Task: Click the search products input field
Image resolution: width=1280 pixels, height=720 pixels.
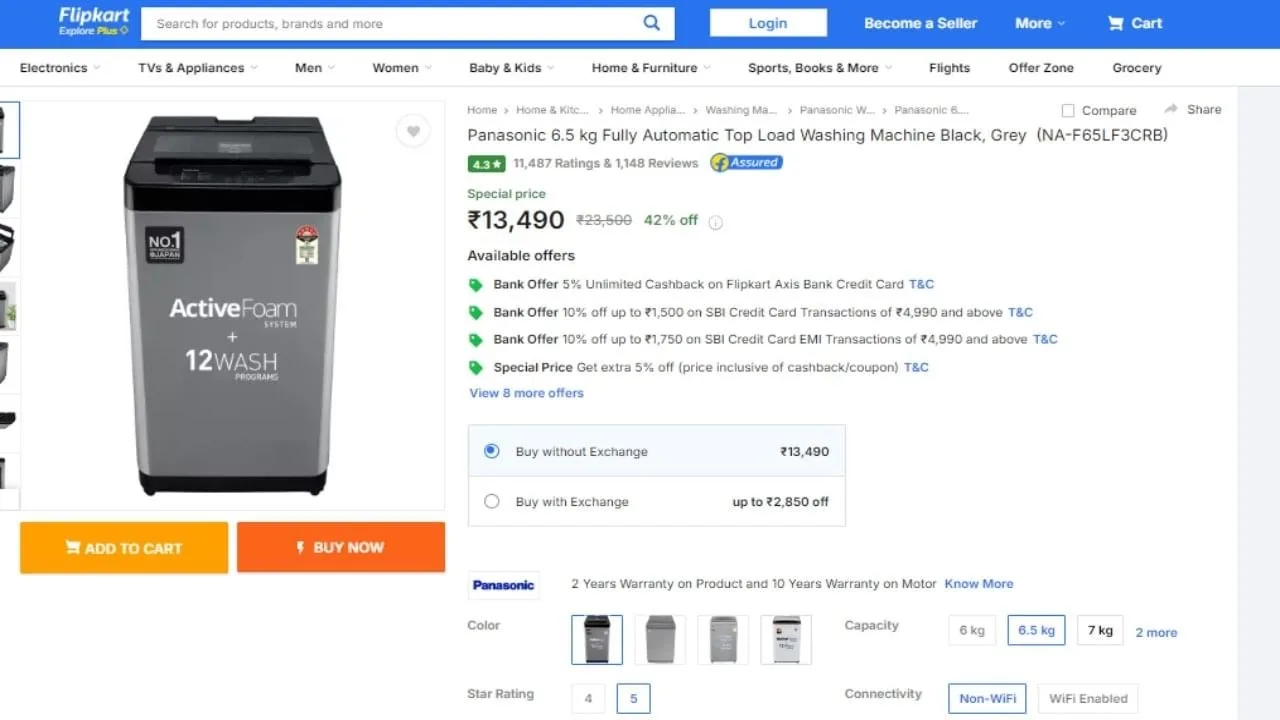Action: tap(396, 23)
